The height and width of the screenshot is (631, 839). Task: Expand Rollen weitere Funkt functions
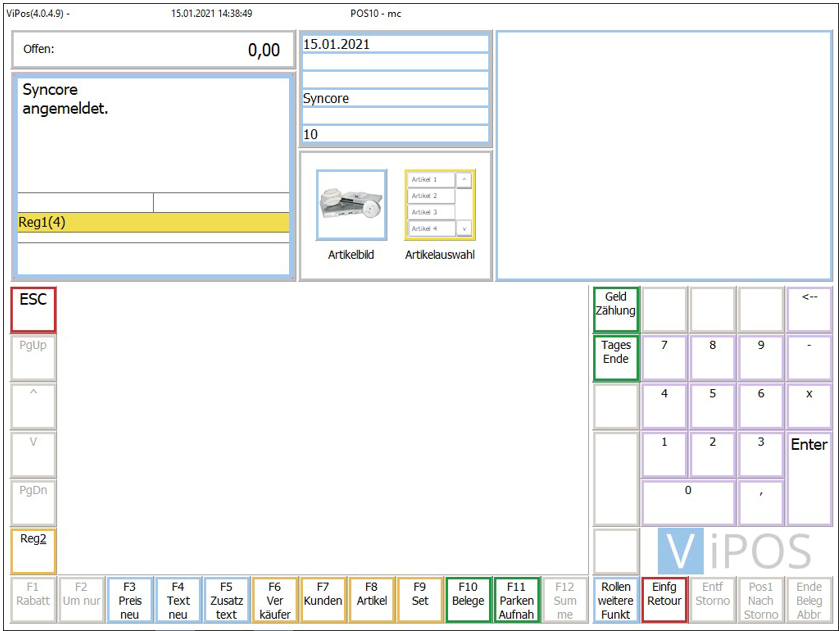click(616, 600)
